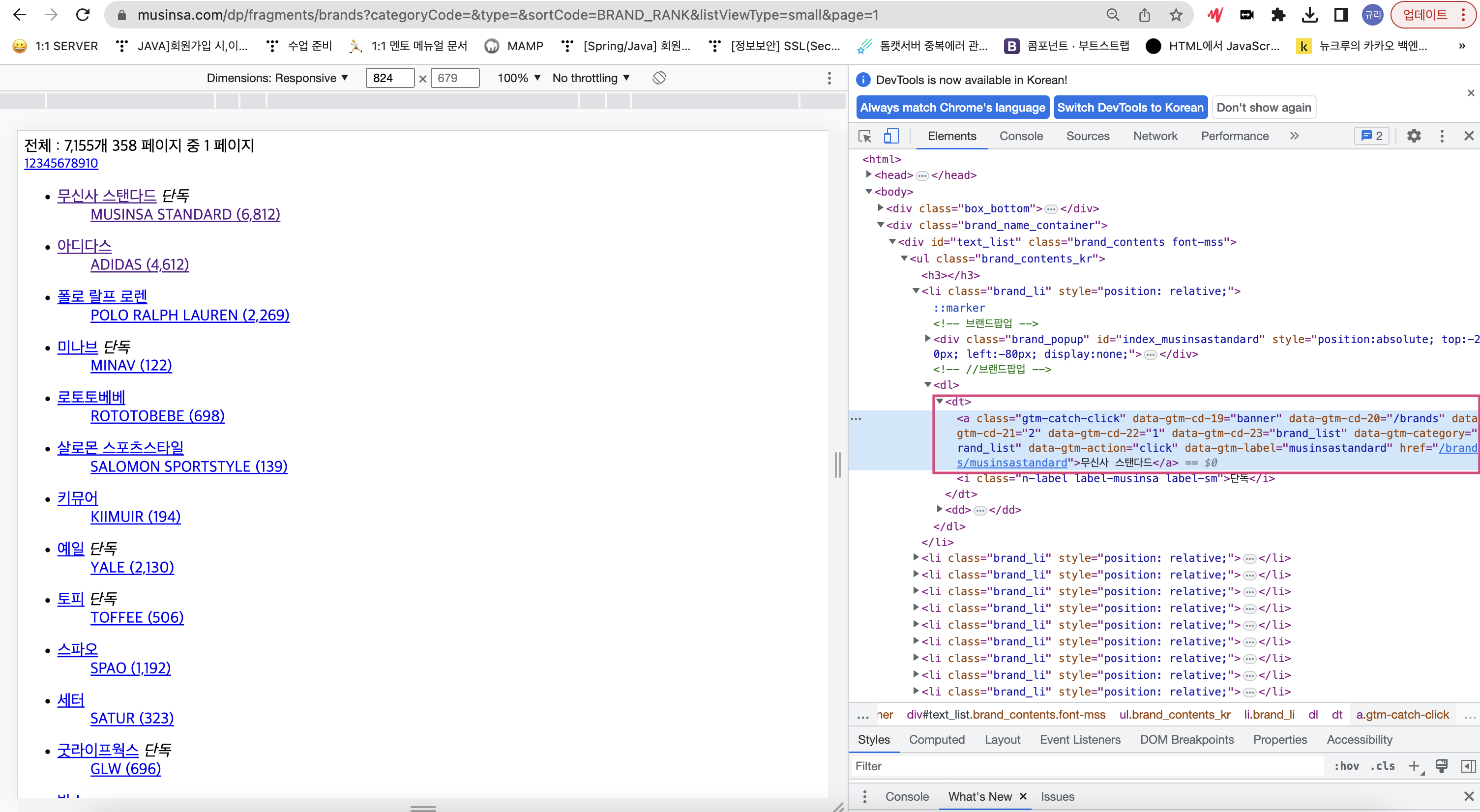The width and height of the screenshot is (1480, 812).
Task: Click the pagination 12345678910 link
Action: [x=61, y=163]
